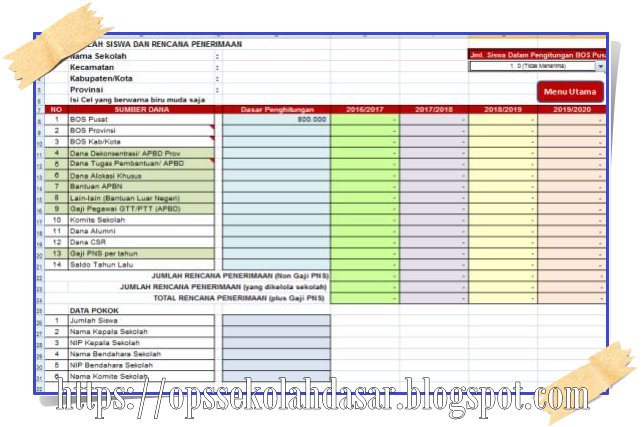
Task: Click the '2019/2020' column header
Action: point(572,109)
